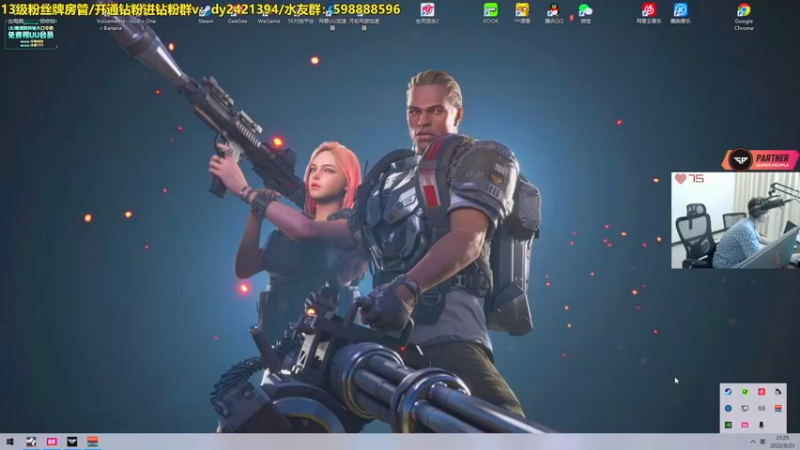Open the WeGame desktop shortcut

[269, 15]
